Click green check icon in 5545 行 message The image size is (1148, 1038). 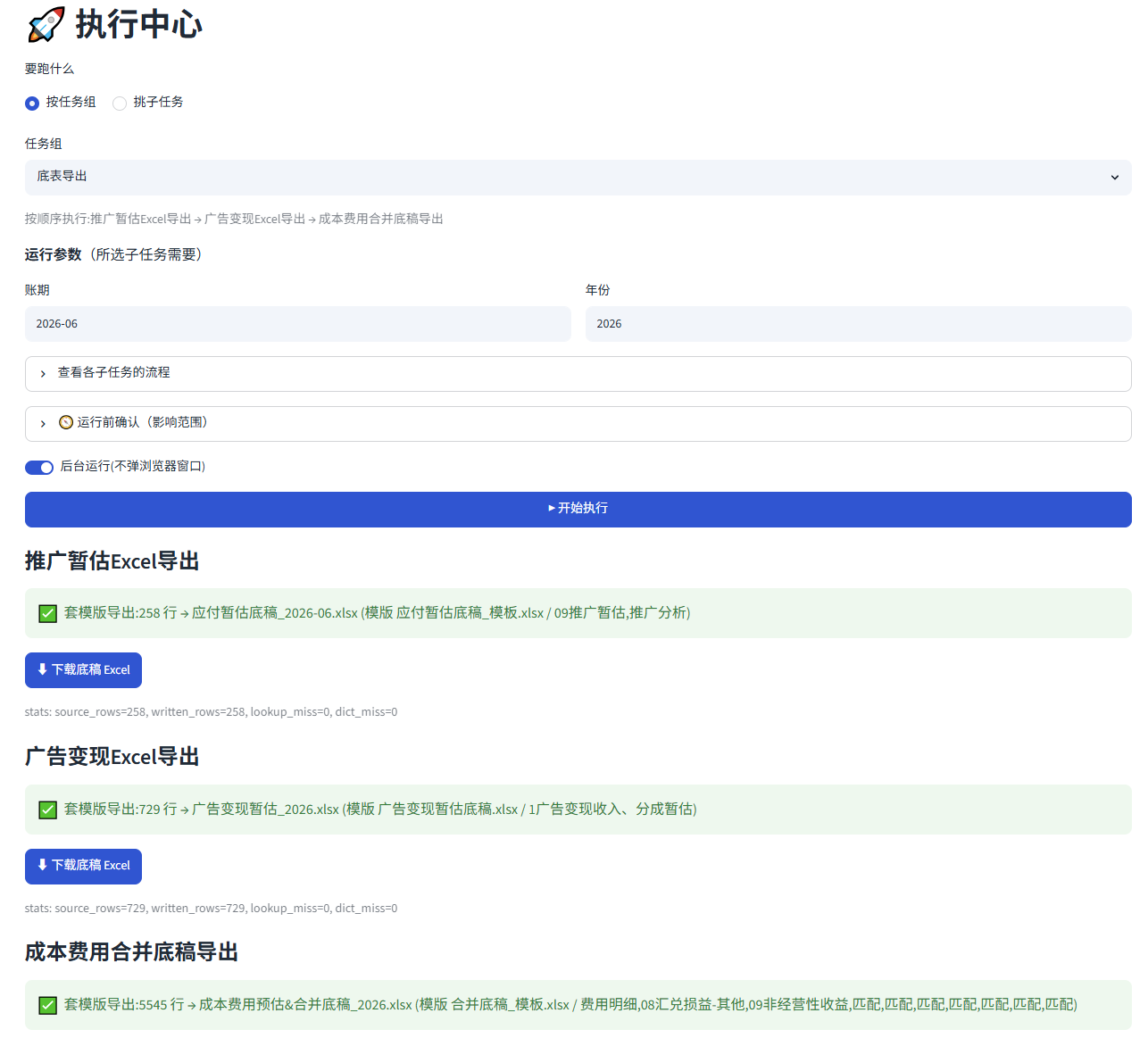click(x=48, y=1005)
